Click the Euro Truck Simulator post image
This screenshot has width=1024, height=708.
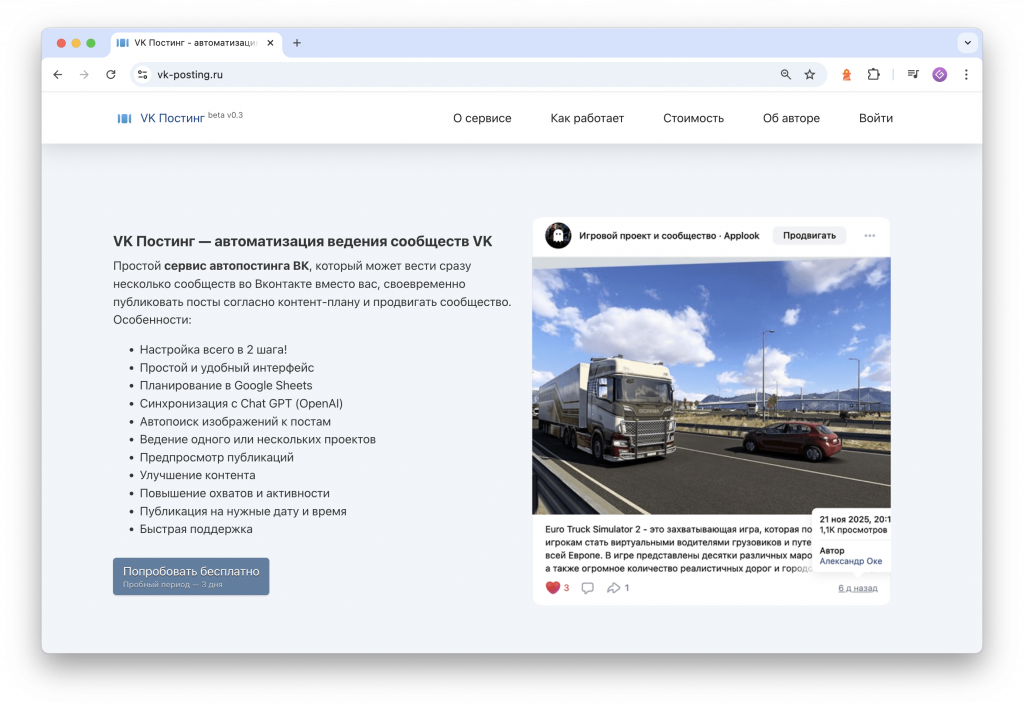pyautogui.click(x=711, y=385)
